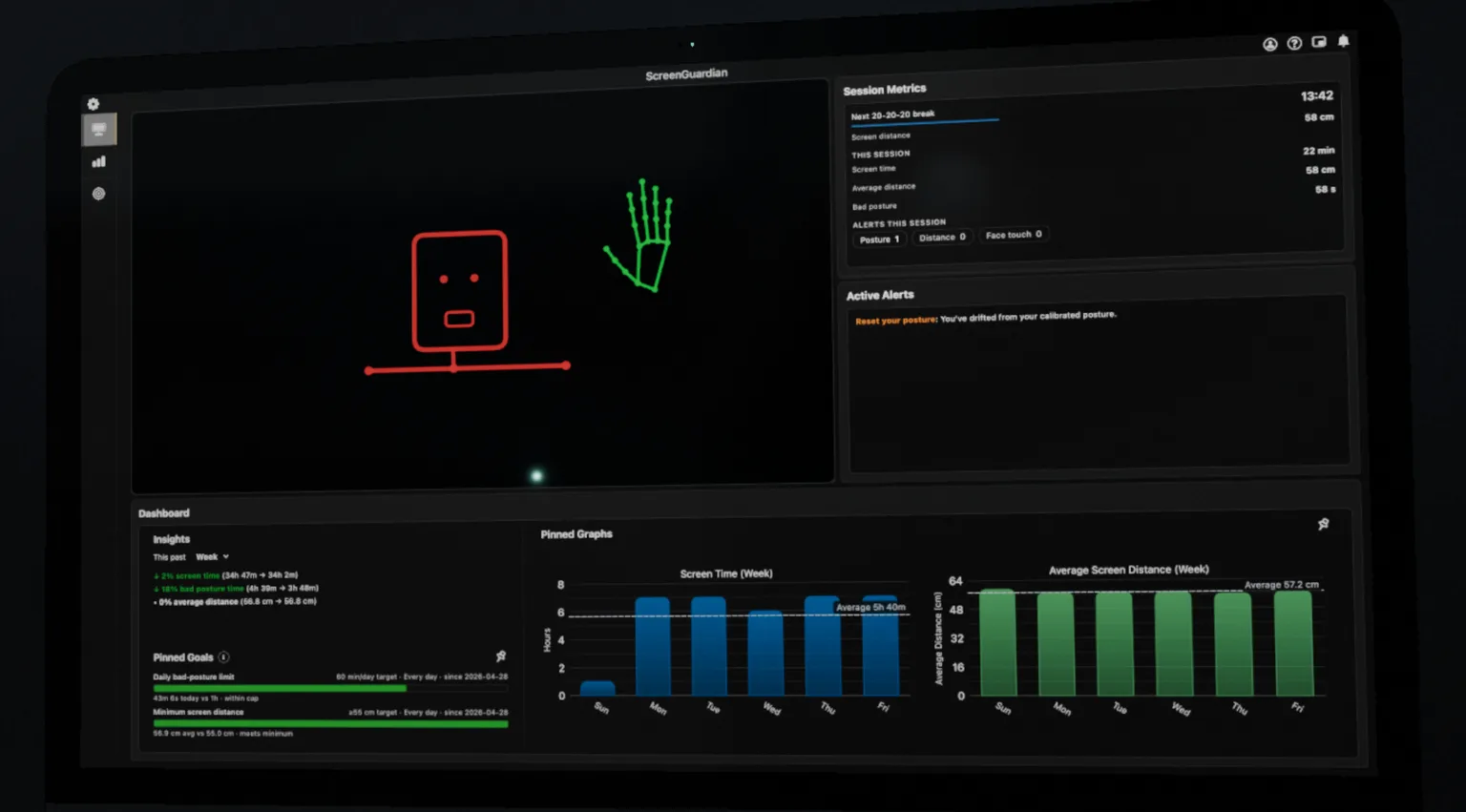Click the Sun bar in Screen Distance chart
This screenshot has height=812, width=1466.
[997, 642]
